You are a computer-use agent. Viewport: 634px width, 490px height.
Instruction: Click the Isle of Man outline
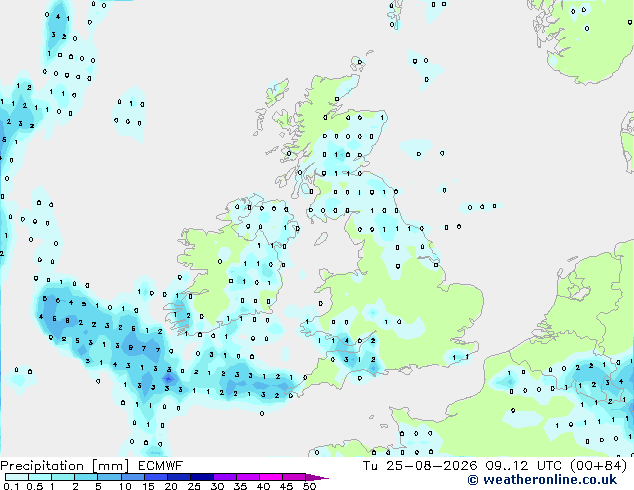point(321,239)
